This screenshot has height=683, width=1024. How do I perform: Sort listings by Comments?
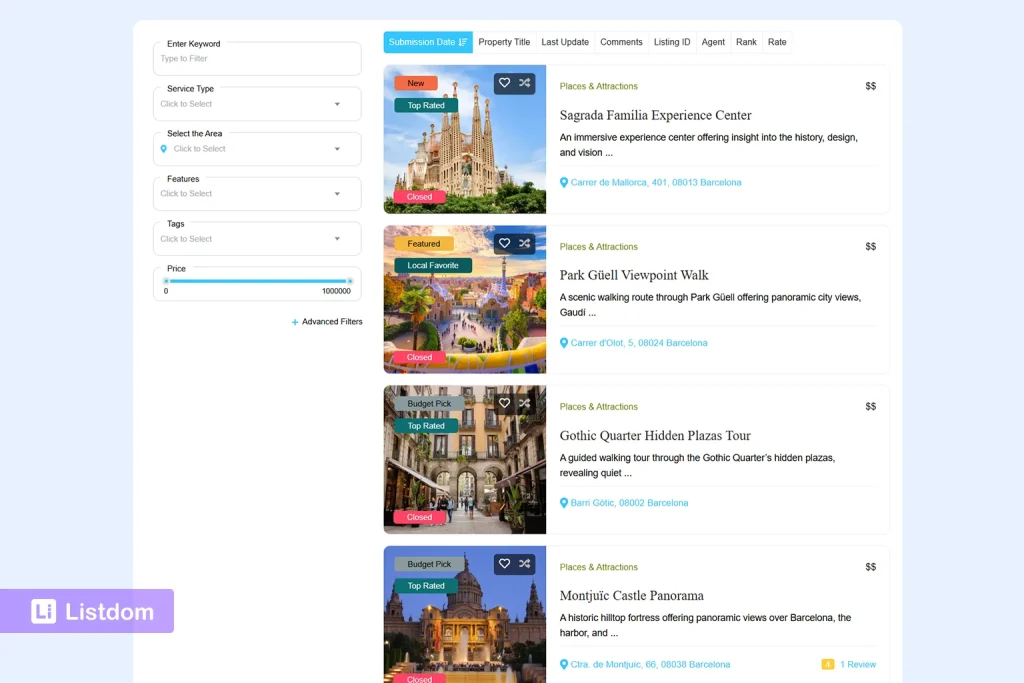point(621,42)
